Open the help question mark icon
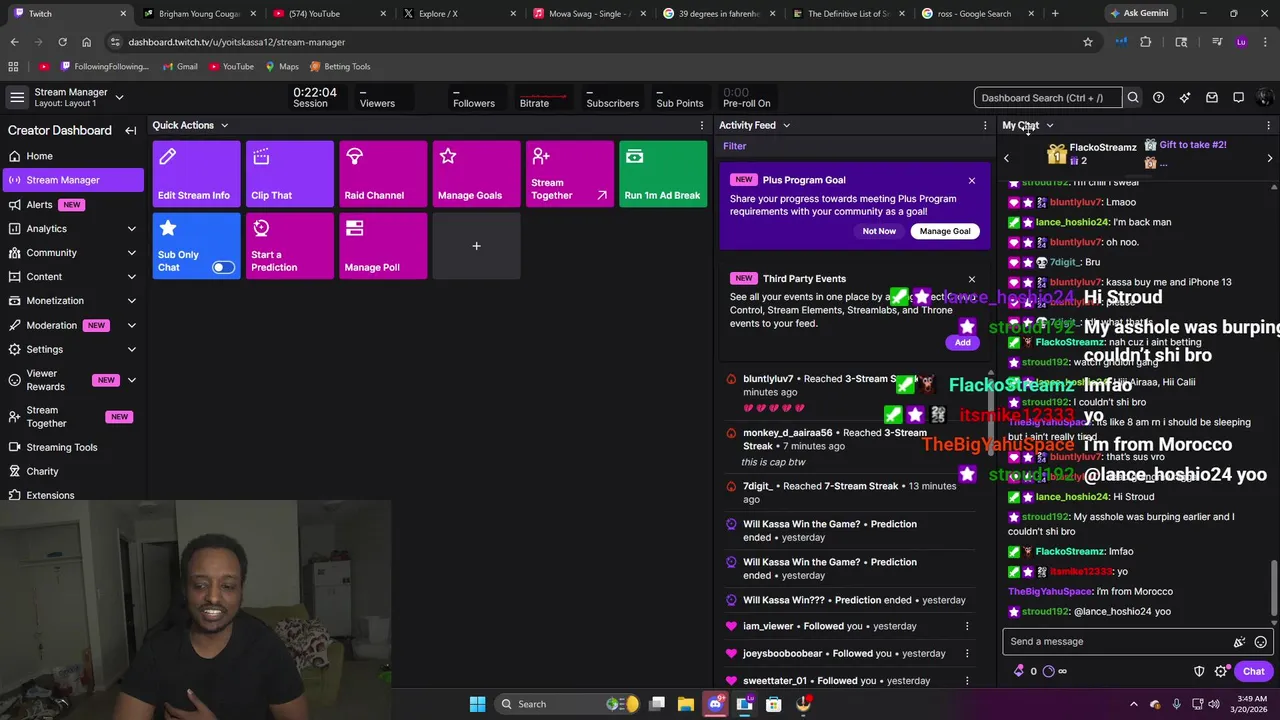The height and width of the screenshot is (720, 1280). [1158, 98]
